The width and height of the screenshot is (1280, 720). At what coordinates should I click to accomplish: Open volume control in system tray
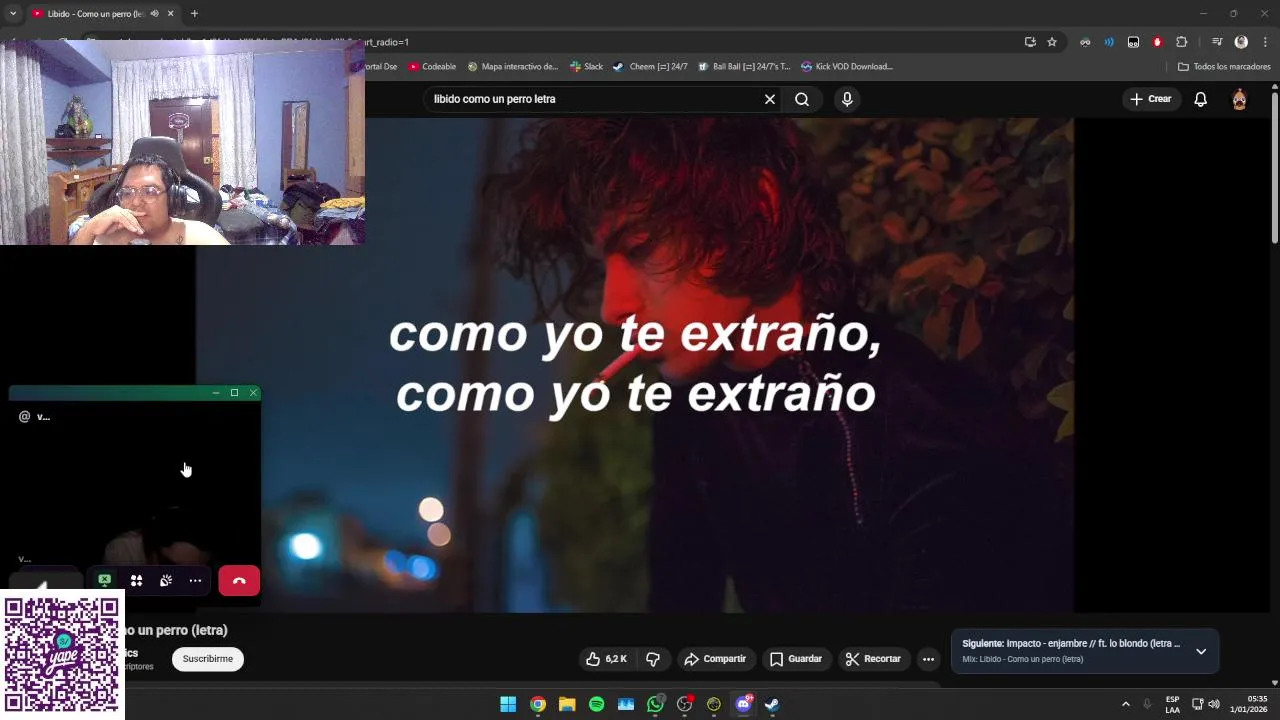click(x=1214, y=704)
